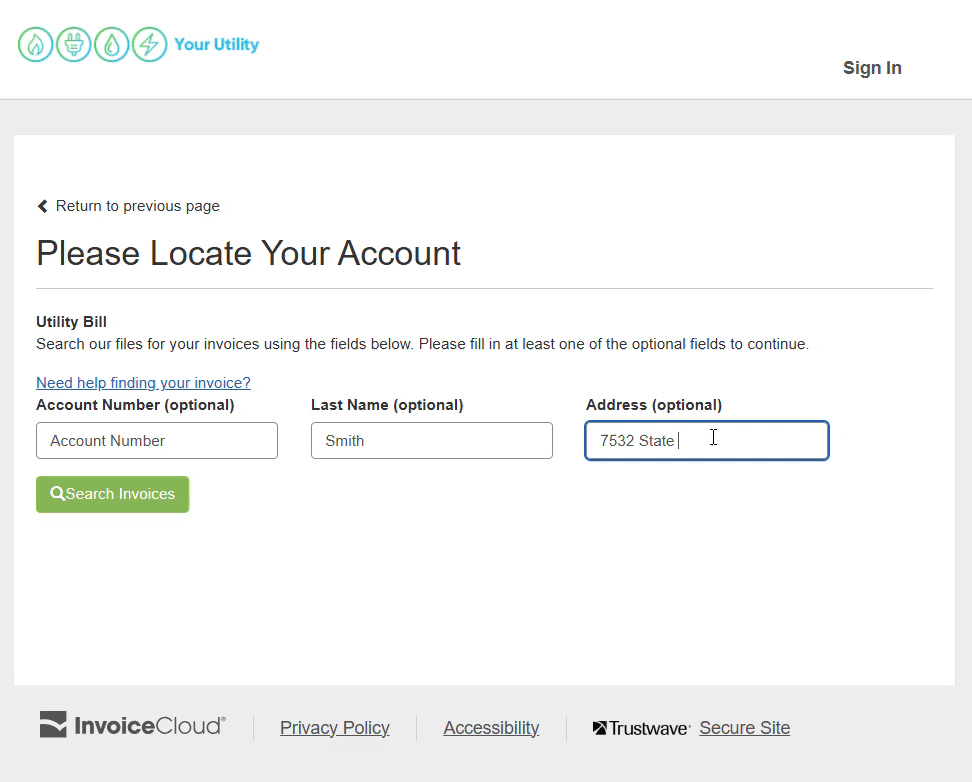
Task: Click the Secure Site link
Action: [745, 728]
